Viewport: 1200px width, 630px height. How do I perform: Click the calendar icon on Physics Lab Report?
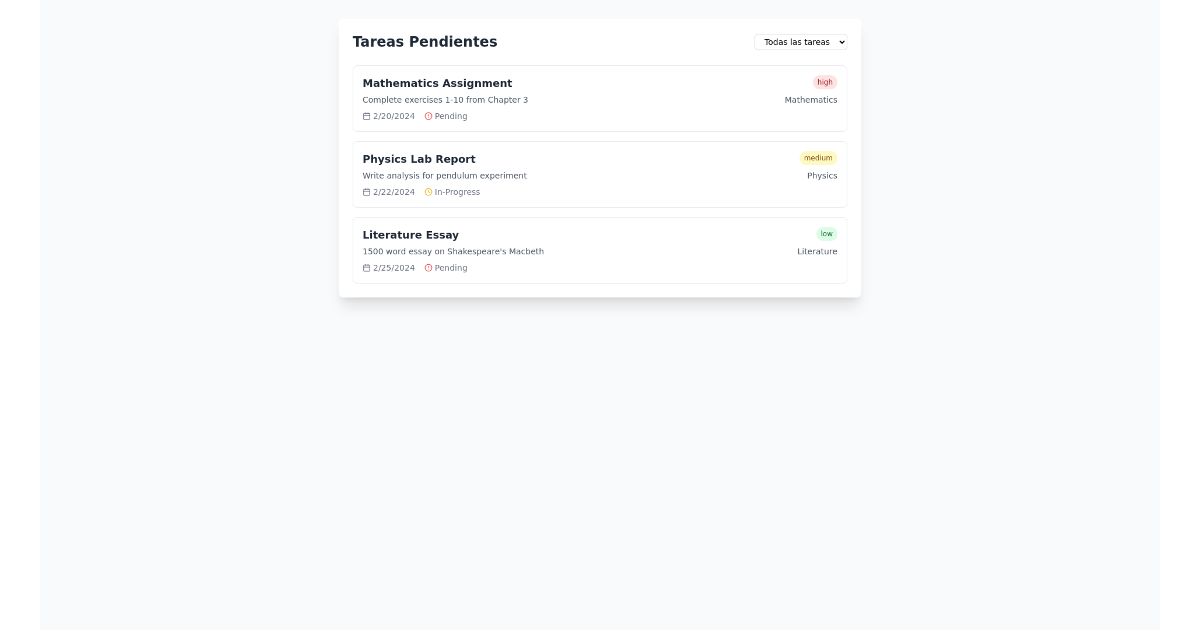[366, 192]
